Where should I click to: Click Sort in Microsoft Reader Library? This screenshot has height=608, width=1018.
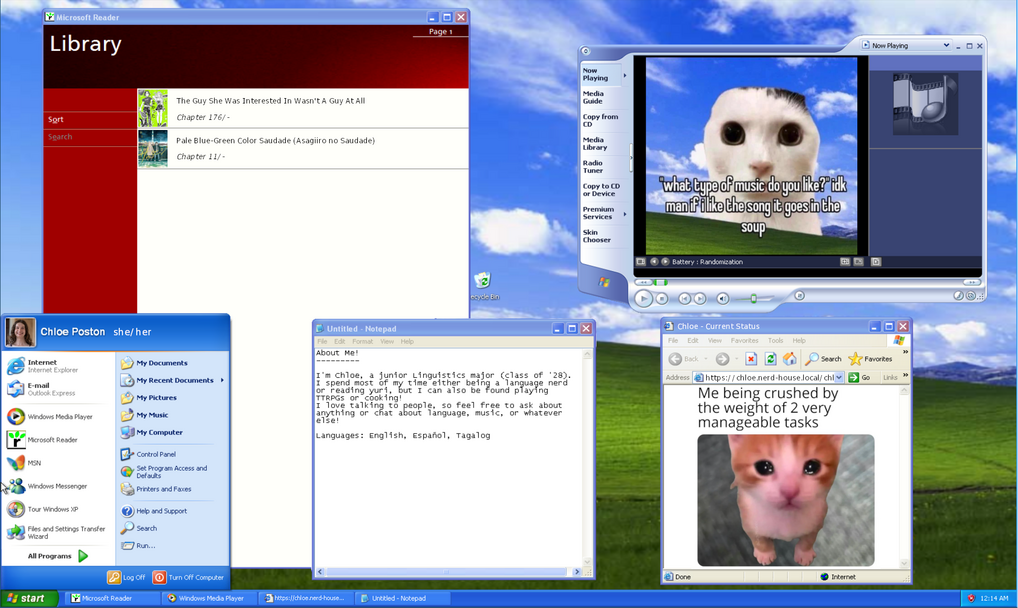point(56,120)
